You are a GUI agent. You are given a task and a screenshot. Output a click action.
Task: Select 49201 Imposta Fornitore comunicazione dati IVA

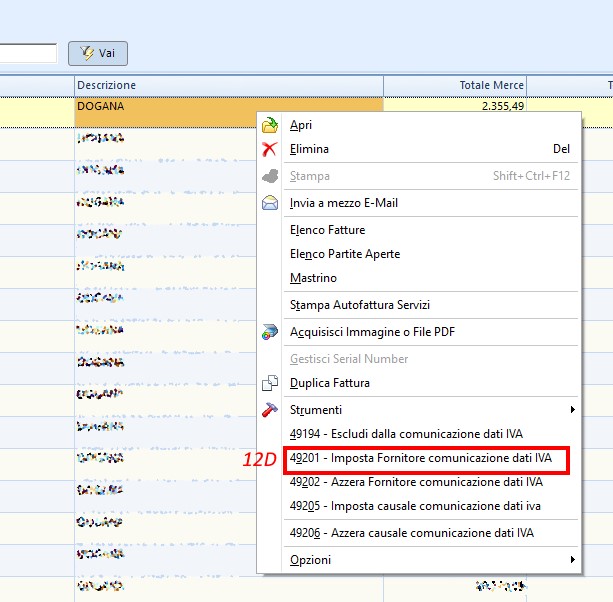tap(420, 458)
